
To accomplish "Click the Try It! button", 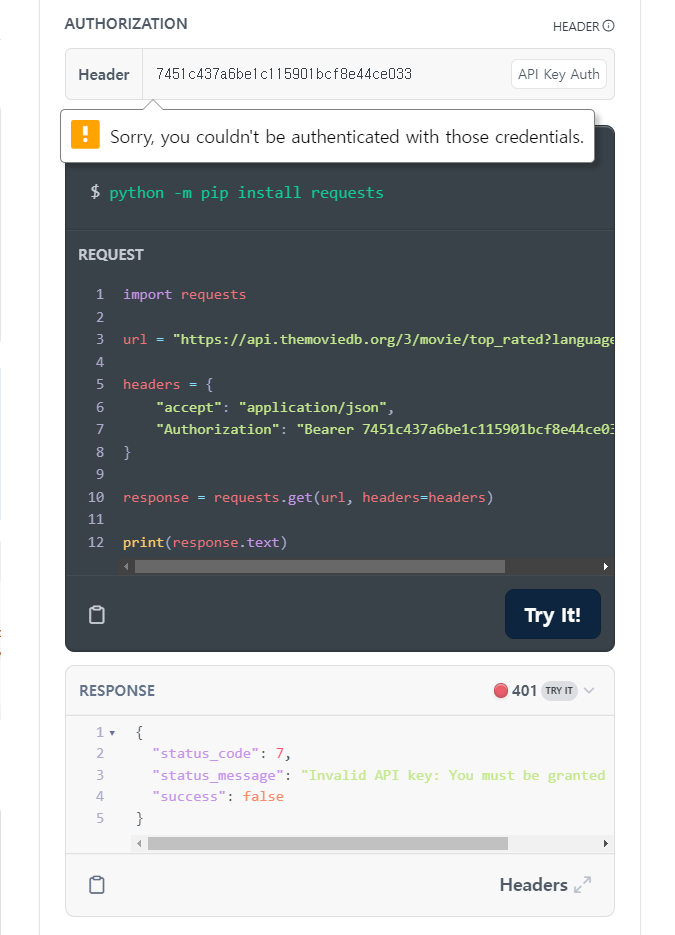I will 552,614.
